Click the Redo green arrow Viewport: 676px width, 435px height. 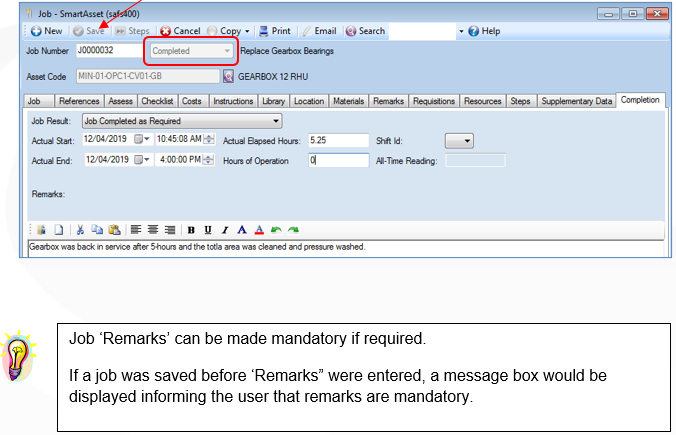[293, 230]
